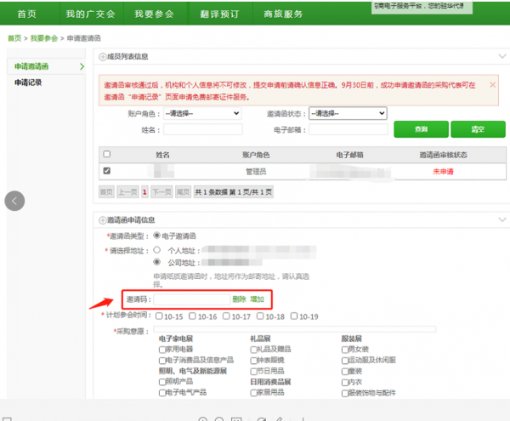Image resolution: width=510 pixels, height=421 pixels.
Task: Open 我的广交会 in top navigation
Action: click(90, 14)
